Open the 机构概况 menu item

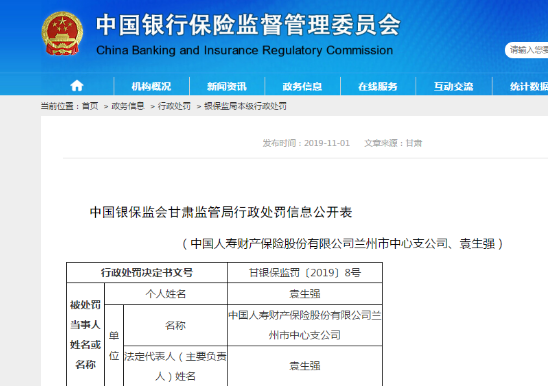tap(151, 86)
